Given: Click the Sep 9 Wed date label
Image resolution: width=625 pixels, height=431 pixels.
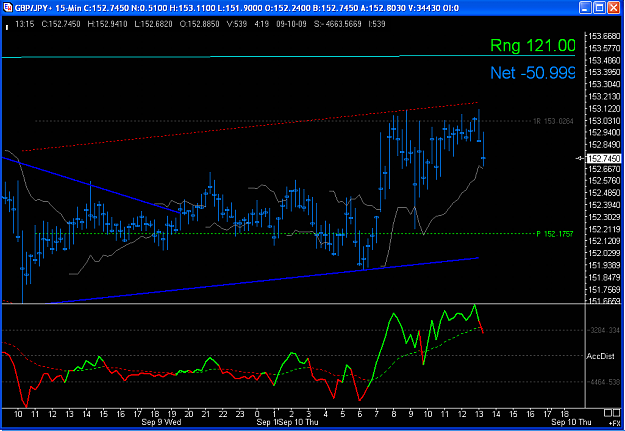Looking at the screenshot, I should 161,422.
